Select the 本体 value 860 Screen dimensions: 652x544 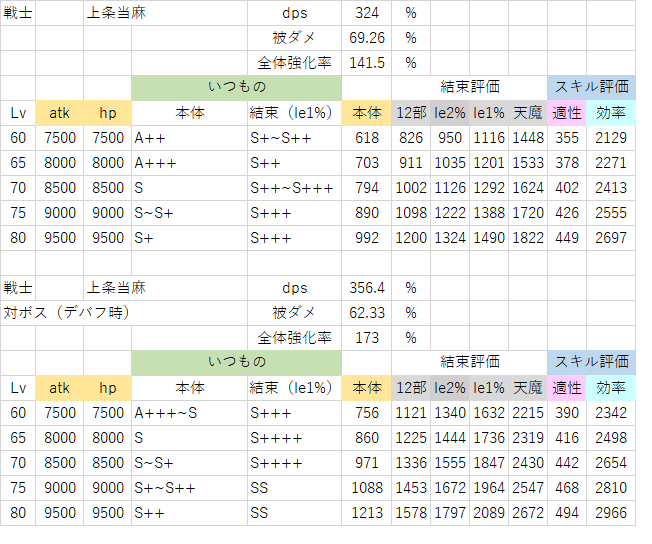coord(366,438)
